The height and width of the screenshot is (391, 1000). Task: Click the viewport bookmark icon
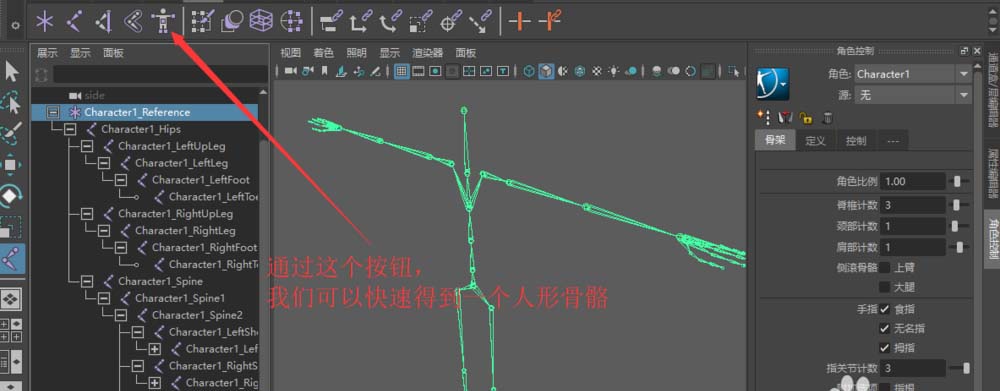[x=325, y=71]
